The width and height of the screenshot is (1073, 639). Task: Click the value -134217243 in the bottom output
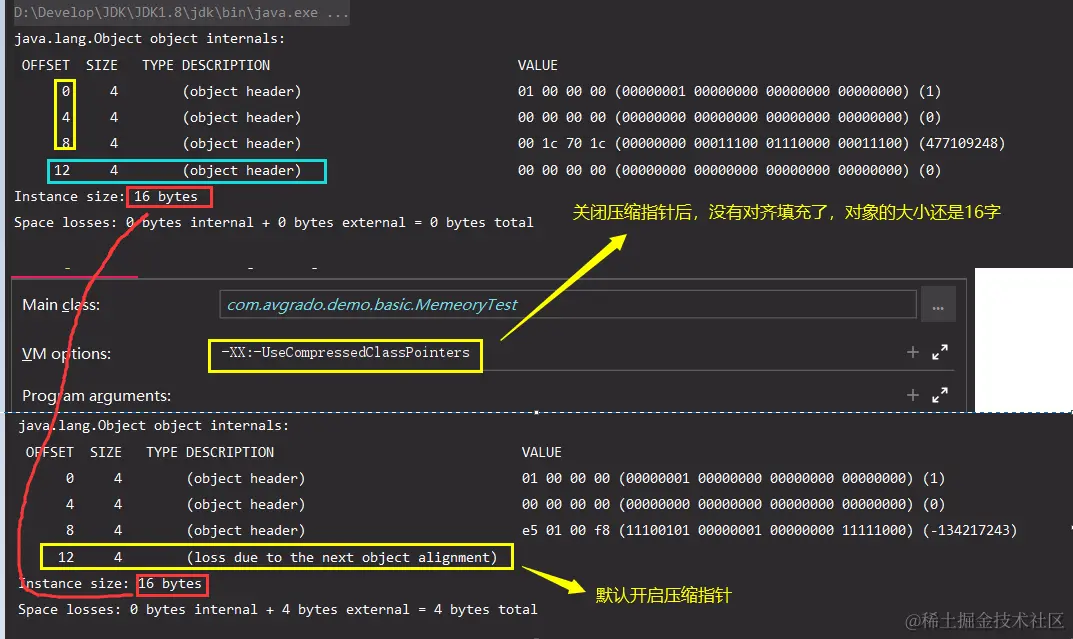(970, 530)
